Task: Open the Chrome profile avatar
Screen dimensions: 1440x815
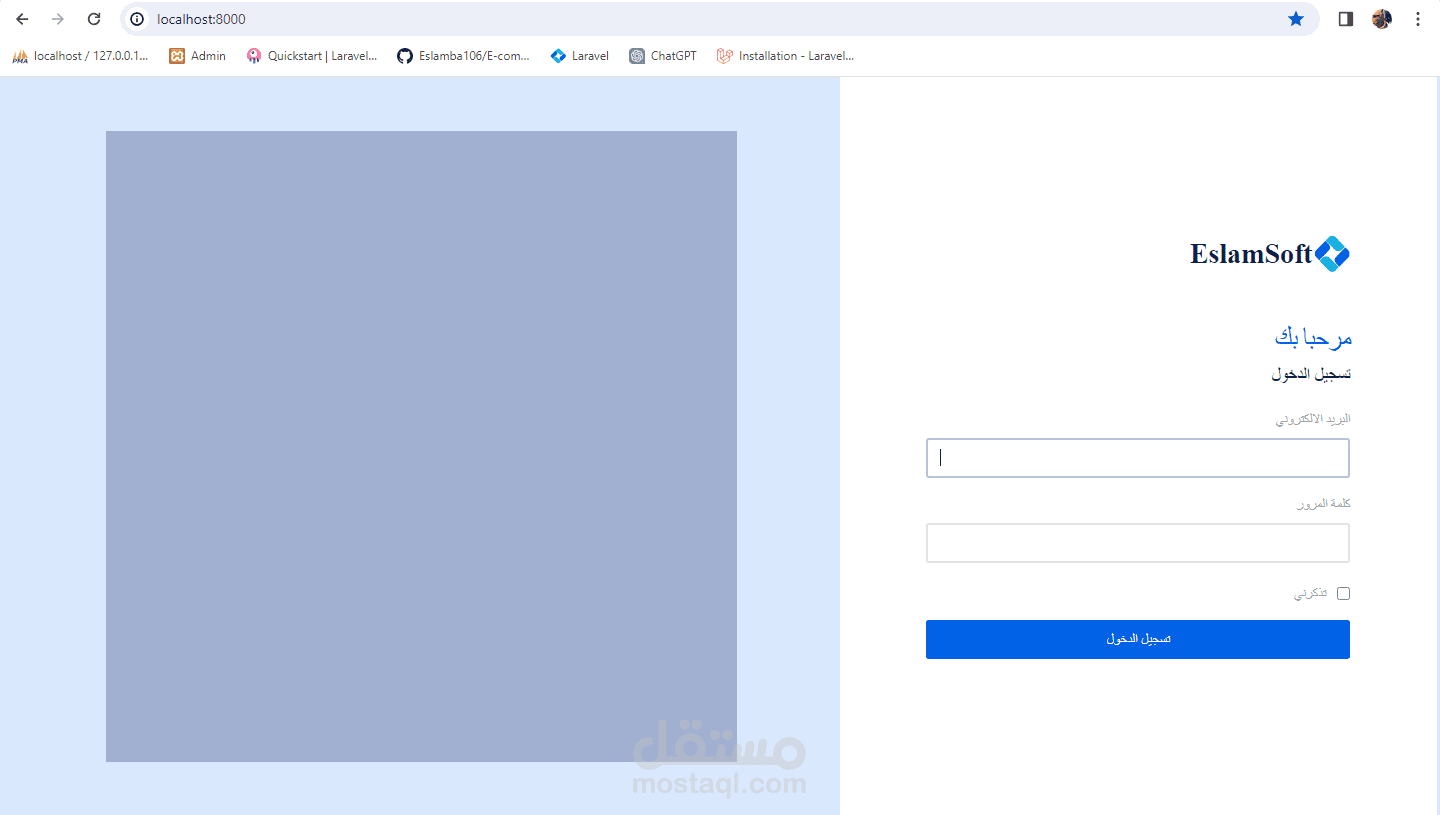Action: click(x=1382, y=19)
